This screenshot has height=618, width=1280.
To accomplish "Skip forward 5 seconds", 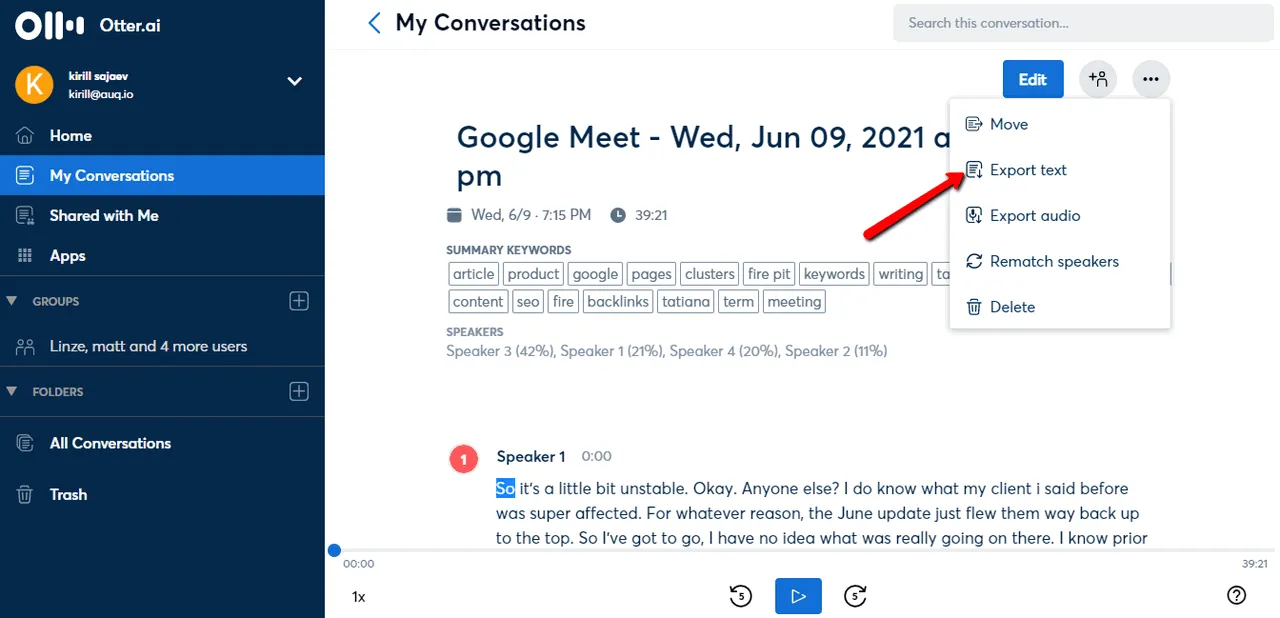I will pyautogui.click(x=855, y=596).
